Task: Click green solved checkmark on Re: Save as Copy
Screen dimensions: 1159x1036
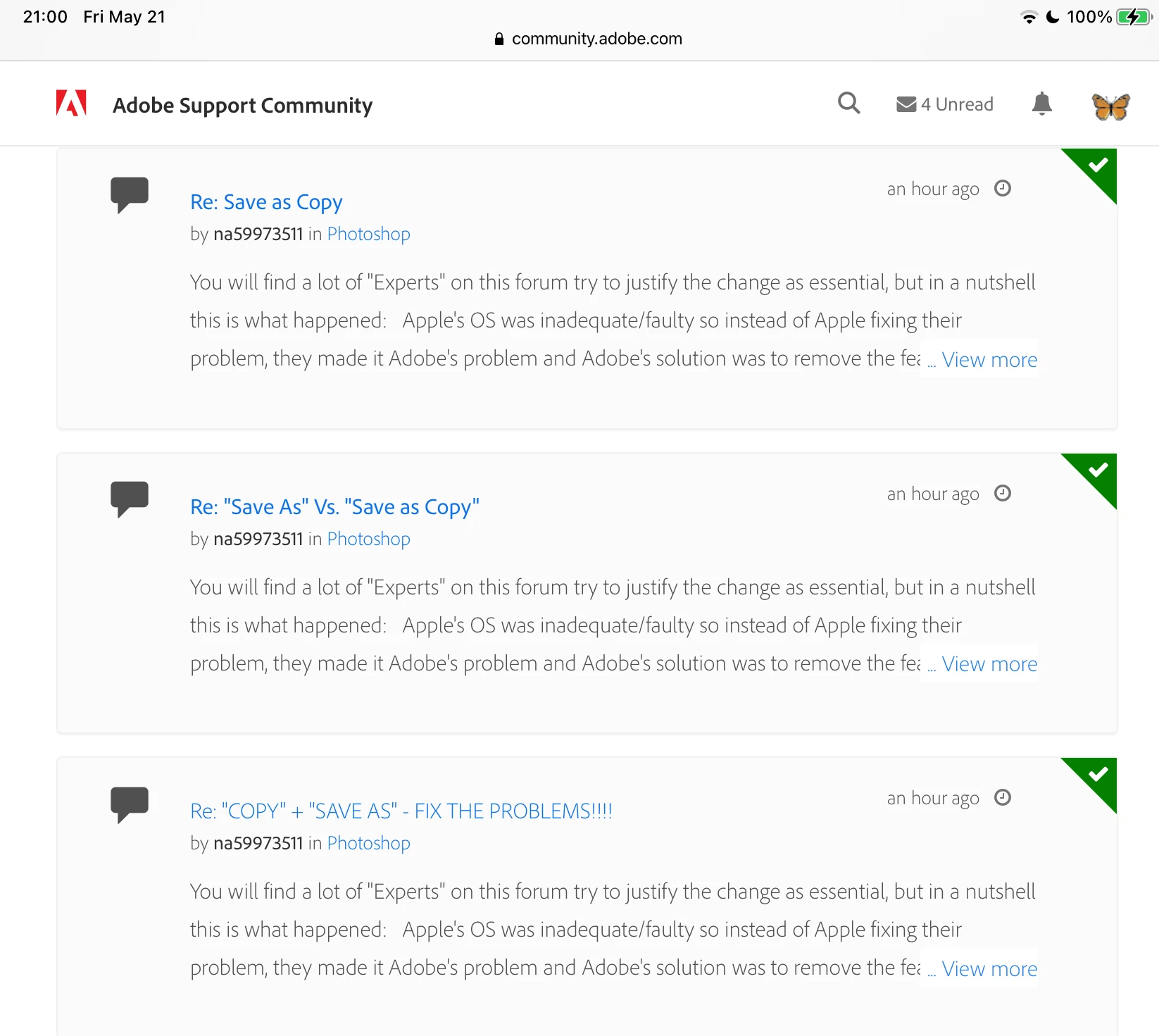Action: tap(1097, 167)
